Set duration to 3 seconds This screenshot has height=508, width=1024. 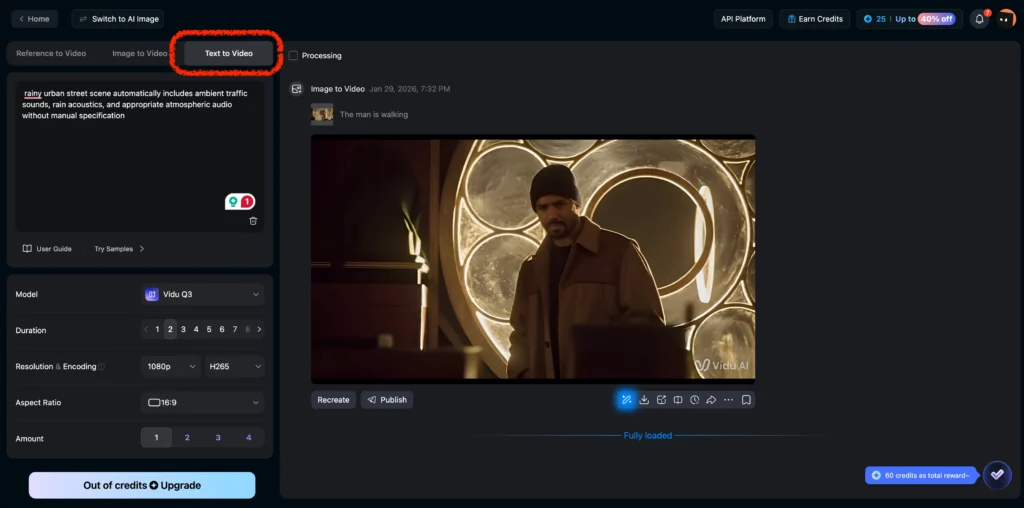point(184,330)
